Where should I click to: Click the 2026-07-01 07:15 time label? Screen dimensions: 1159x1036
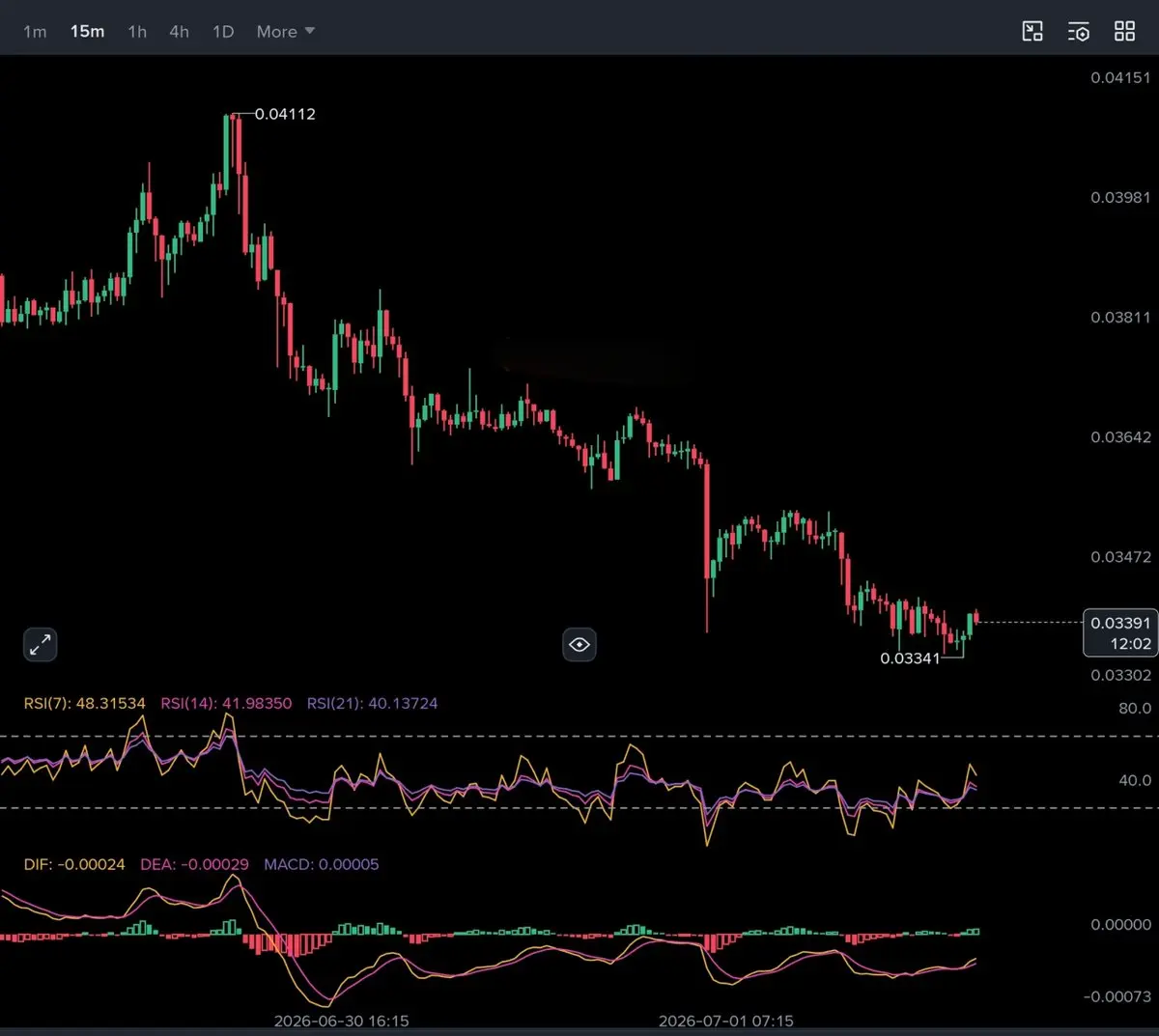click(725, 1021)
